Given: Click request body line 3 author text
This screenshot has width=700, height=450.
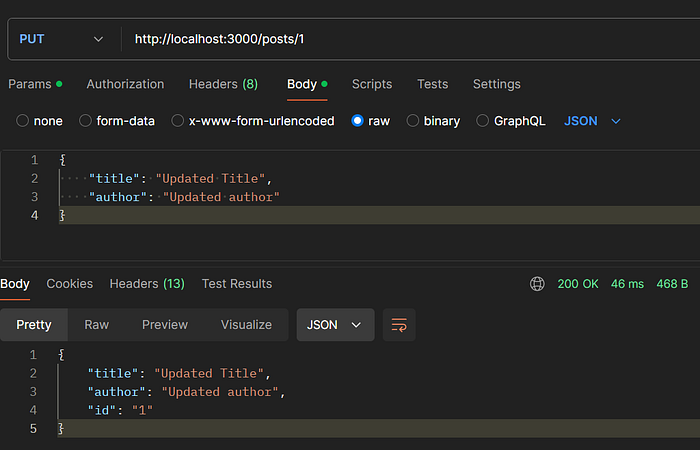Looking at the screenshot, I should click(184, 197).
